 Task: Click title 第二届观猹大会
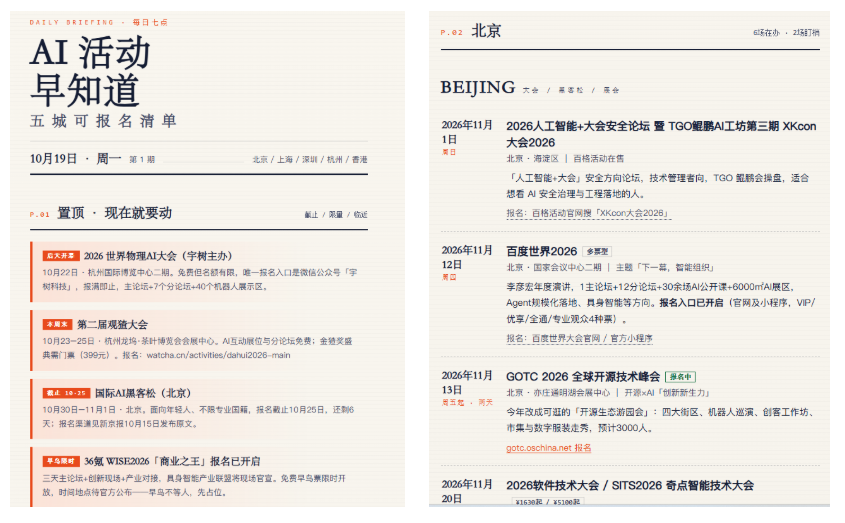112,325
